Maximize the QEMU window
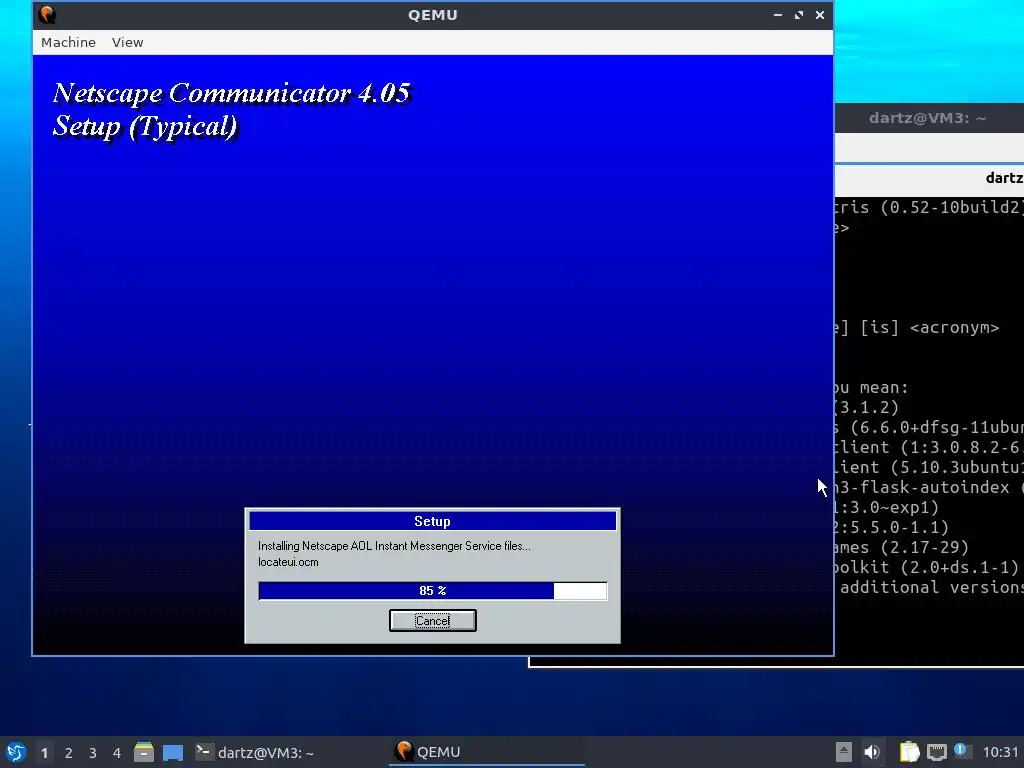Screen dimensions: 1024x768 799,14
